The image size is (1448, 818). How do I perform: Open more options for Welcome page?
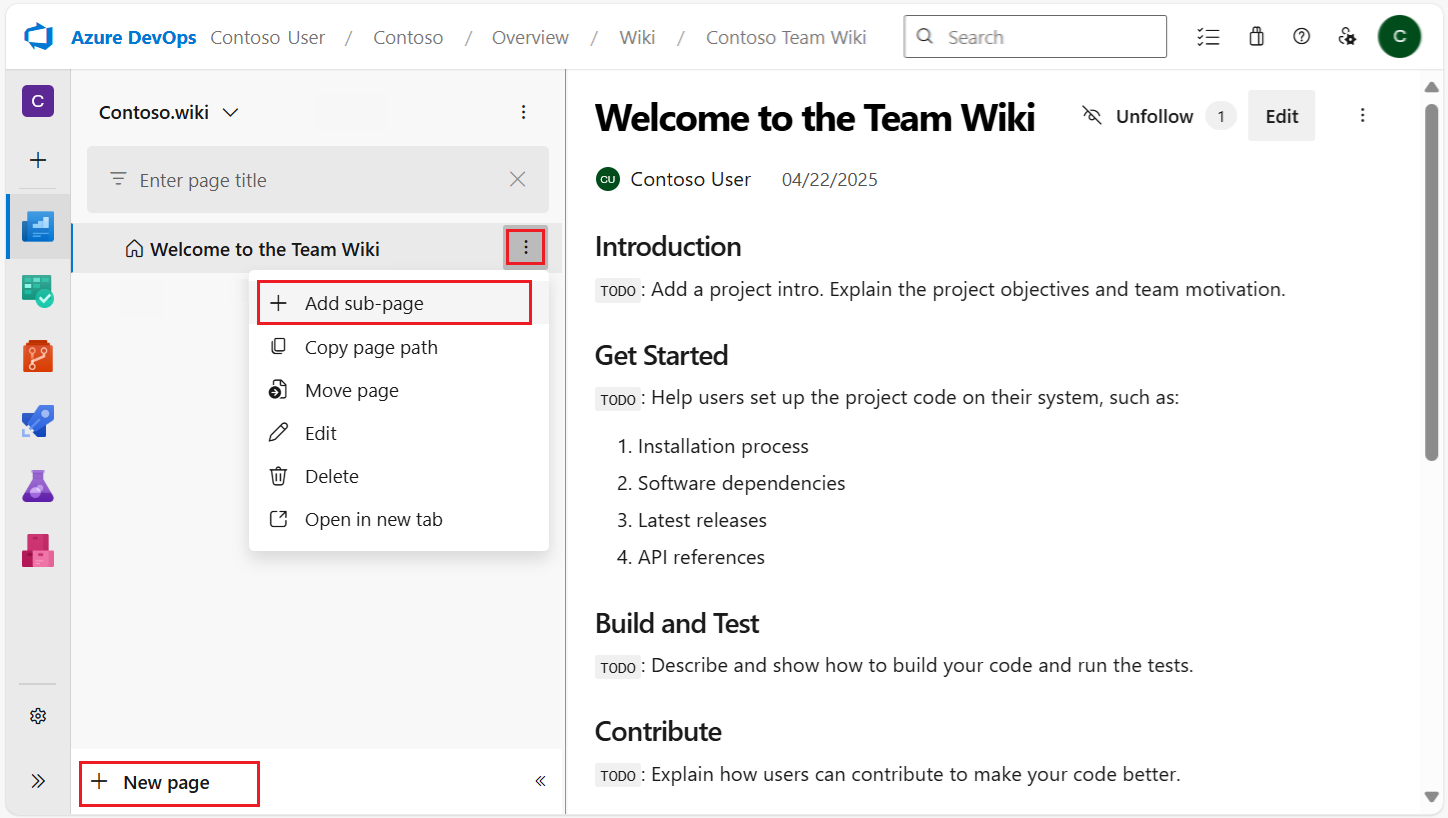tap(525, 247)
